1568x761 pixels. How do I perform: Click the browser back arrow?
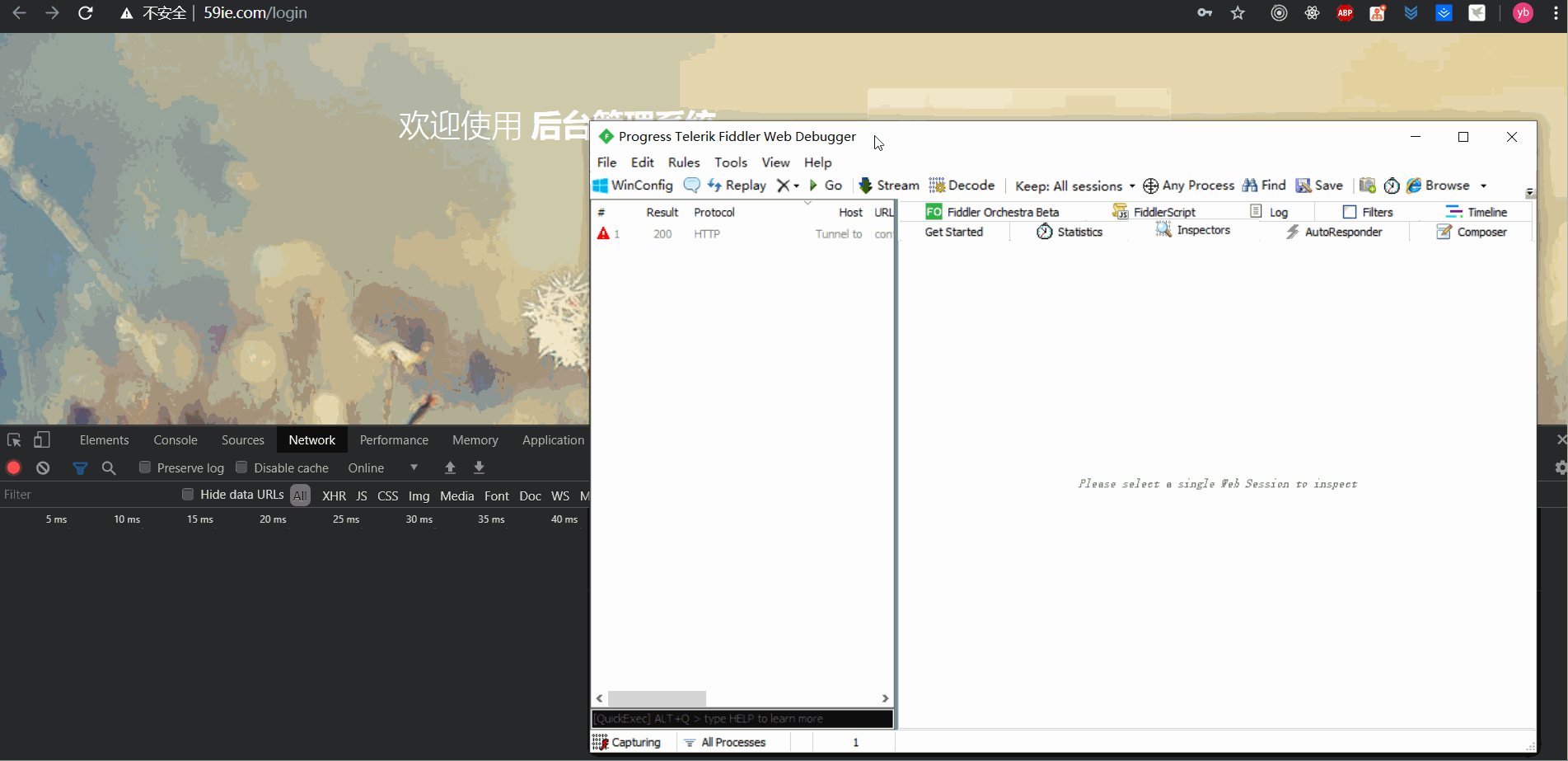(x=20, y=13)
